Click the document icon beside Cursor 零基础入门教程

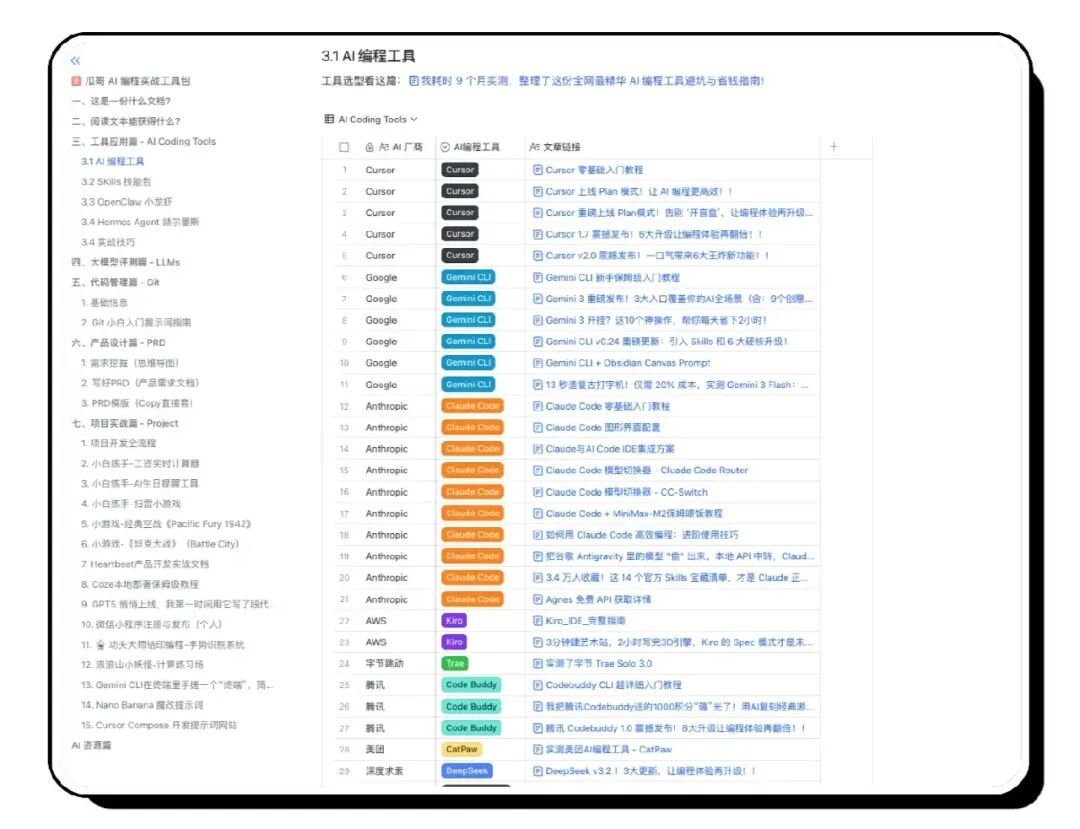tap(538, 170)
